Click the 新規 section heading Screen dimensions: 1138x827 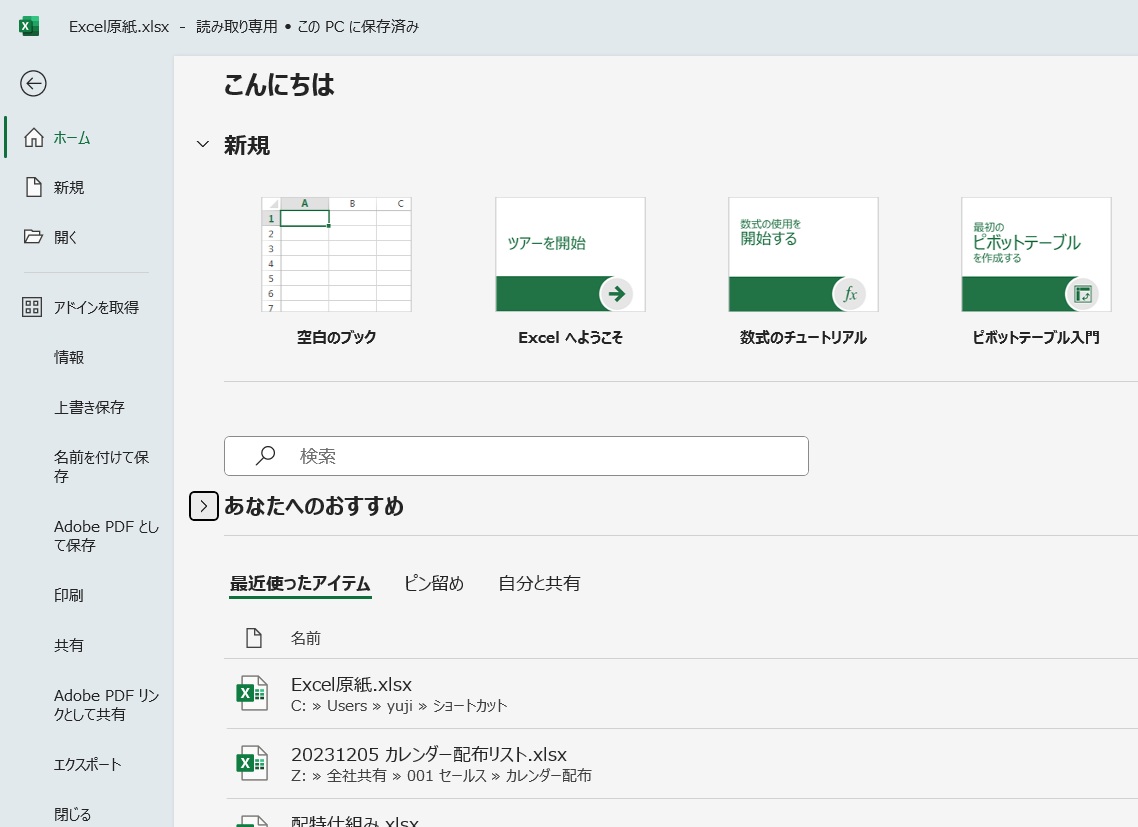pyautogui.click(x=247, y=145)
